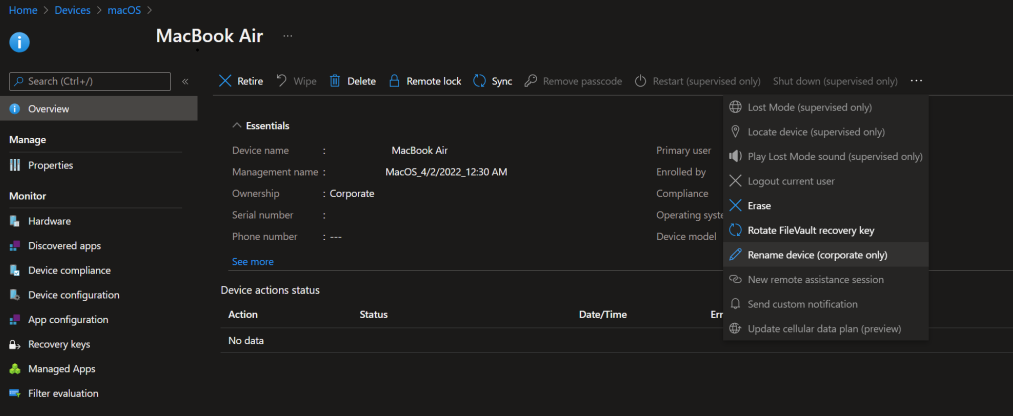Screen dimensions: 1013x416
Task: Click the Erase X icon in menu
Action: (x=735, y=205)
